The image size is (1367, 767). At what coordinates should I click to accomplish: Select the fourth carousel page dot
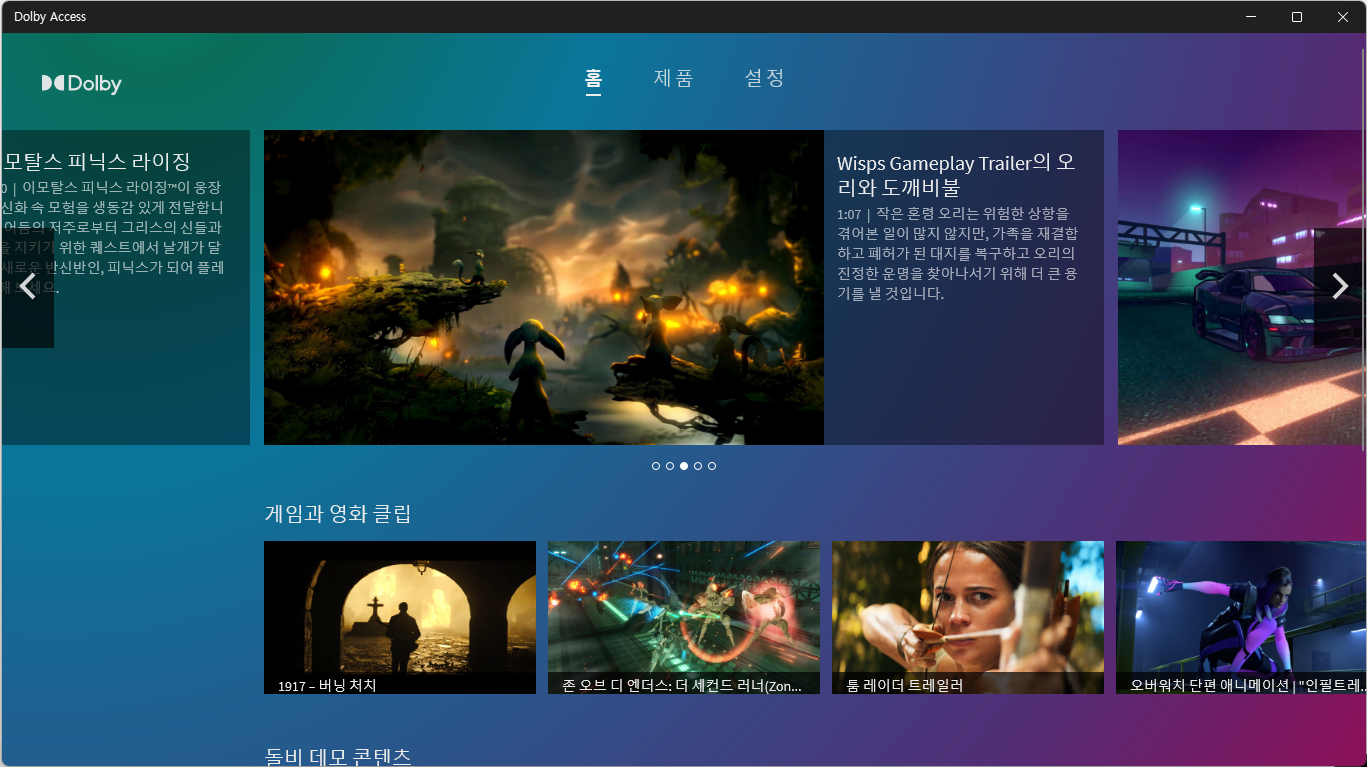coord(698,466)
